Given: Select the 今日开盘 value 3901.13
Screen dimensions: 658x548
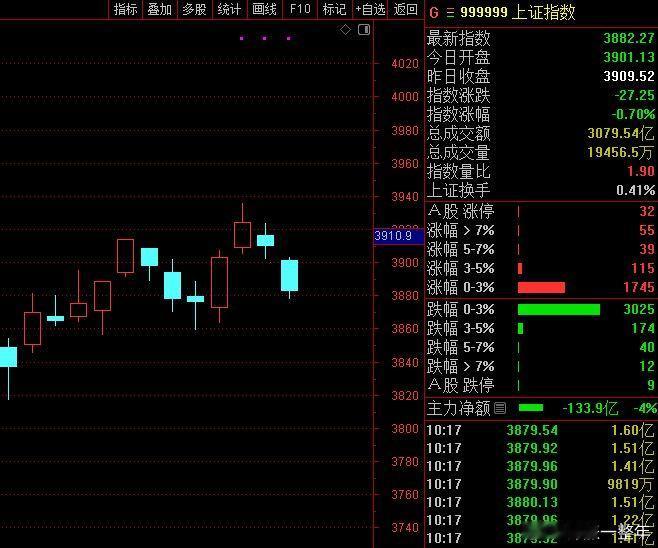Looking at the screenshot, I should [x=629, y=57].
